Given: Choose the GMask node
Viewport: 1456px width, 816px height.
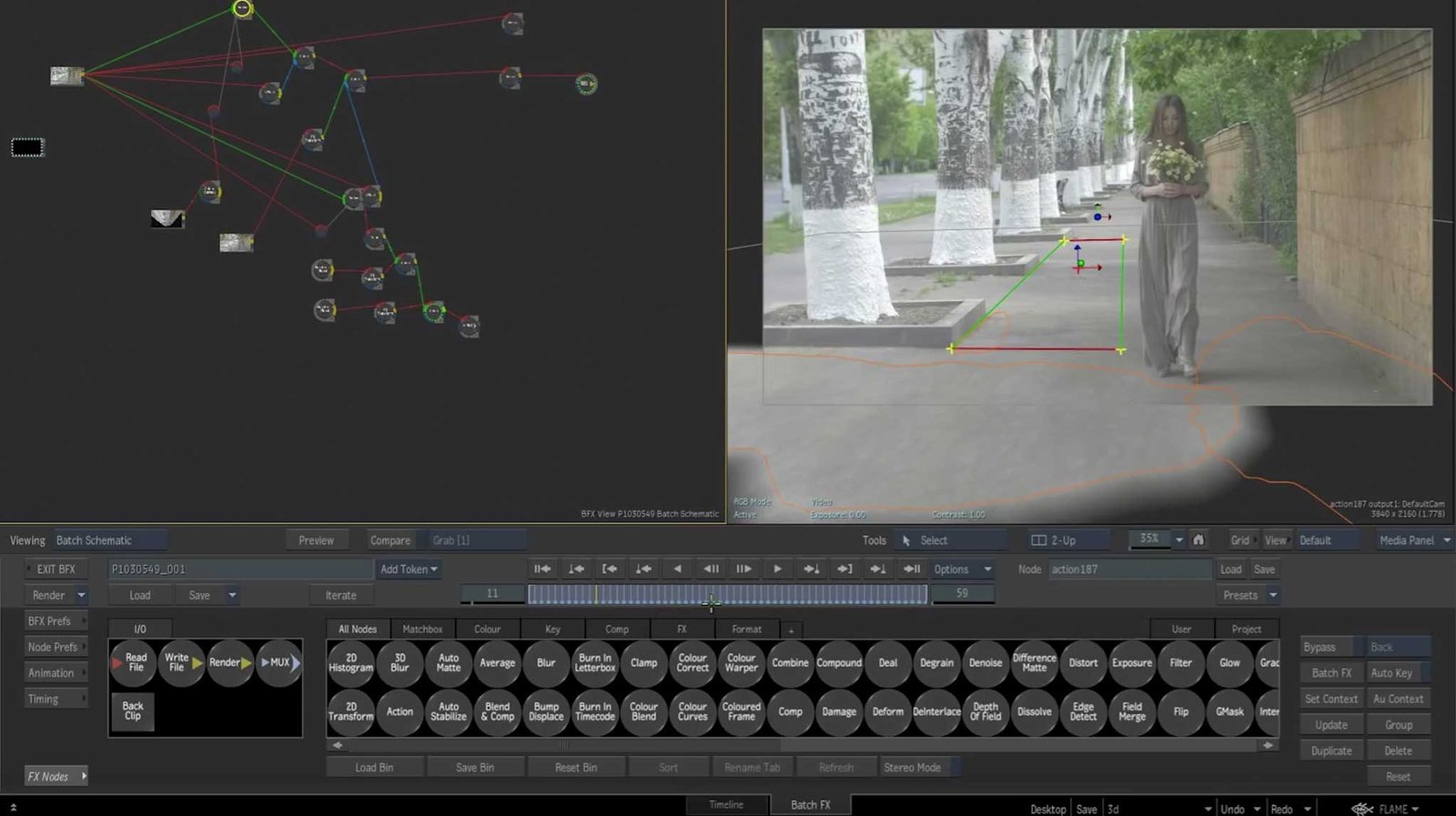Looking at the screenshot, I should 1229,711.
